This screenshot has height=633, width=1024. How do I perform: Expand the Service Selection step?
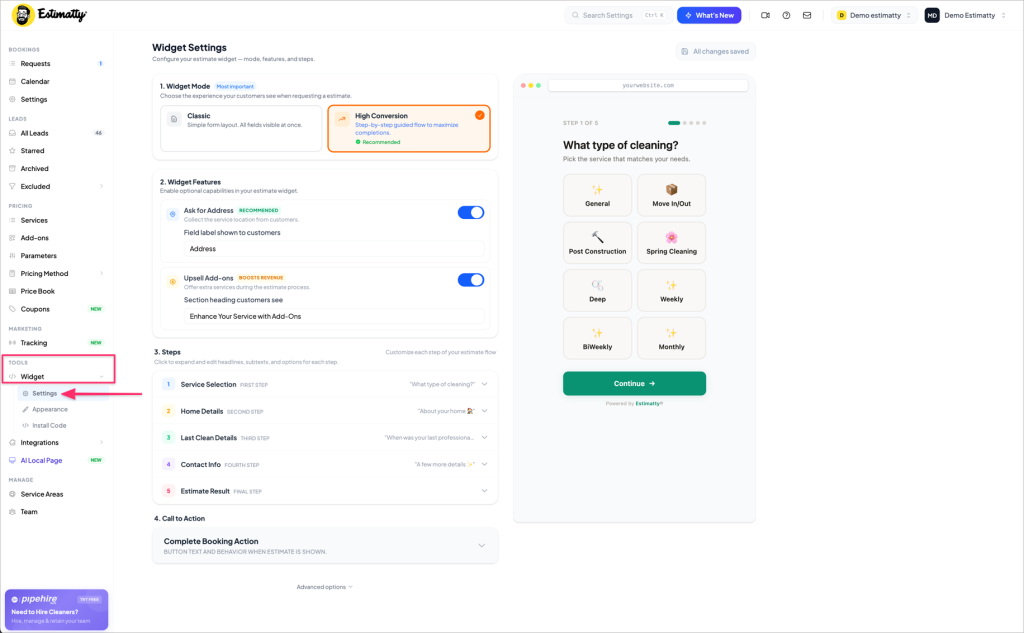(x=325, y=384)
